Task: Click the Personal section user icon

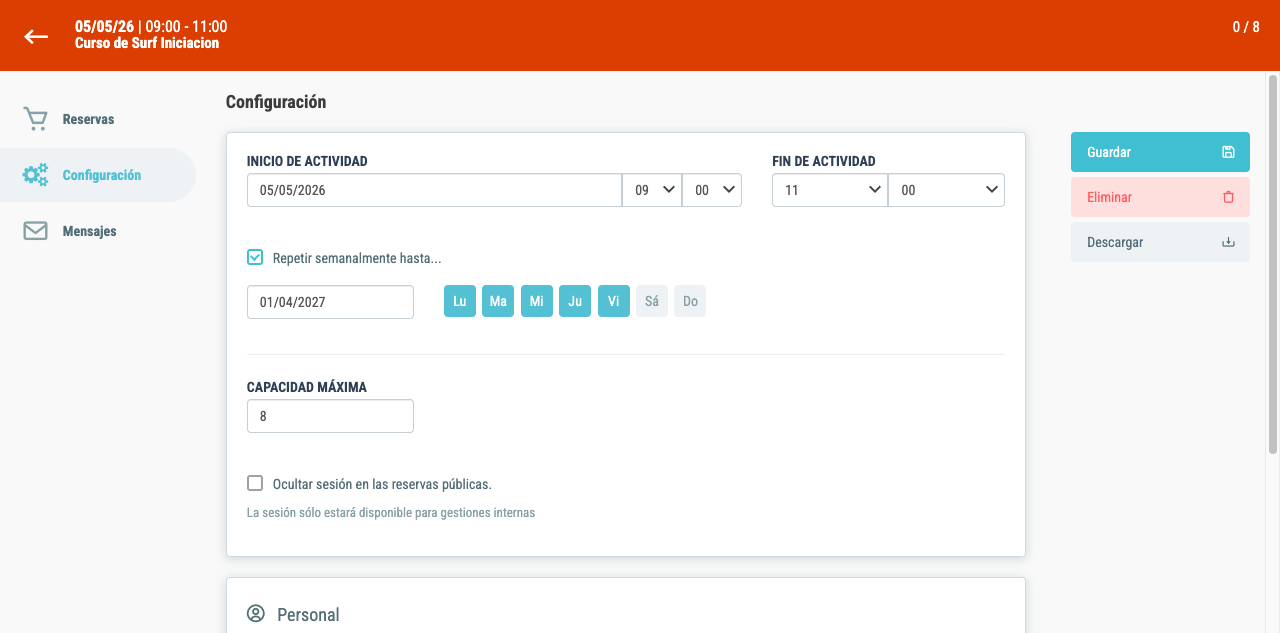Action: pyautogui.click(x=256, y=614)
